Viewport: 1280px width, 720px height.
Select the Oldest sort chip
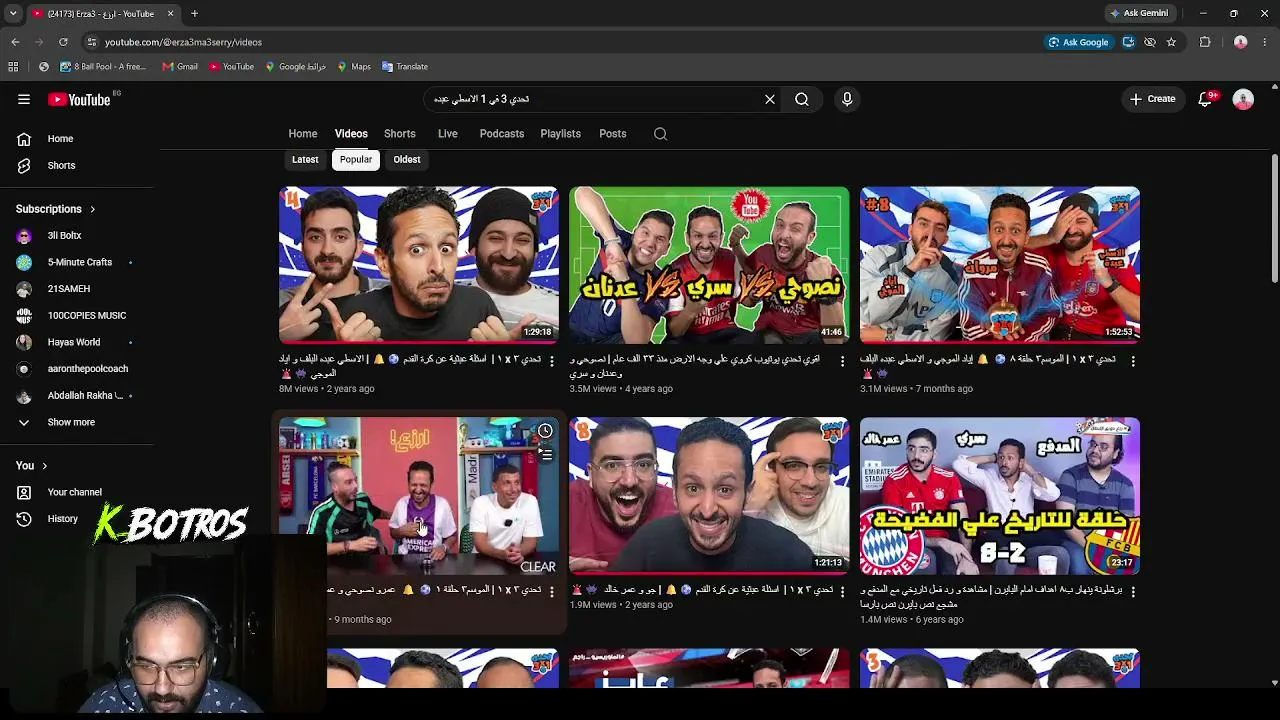pyautogui.click(x=407, y=160)
